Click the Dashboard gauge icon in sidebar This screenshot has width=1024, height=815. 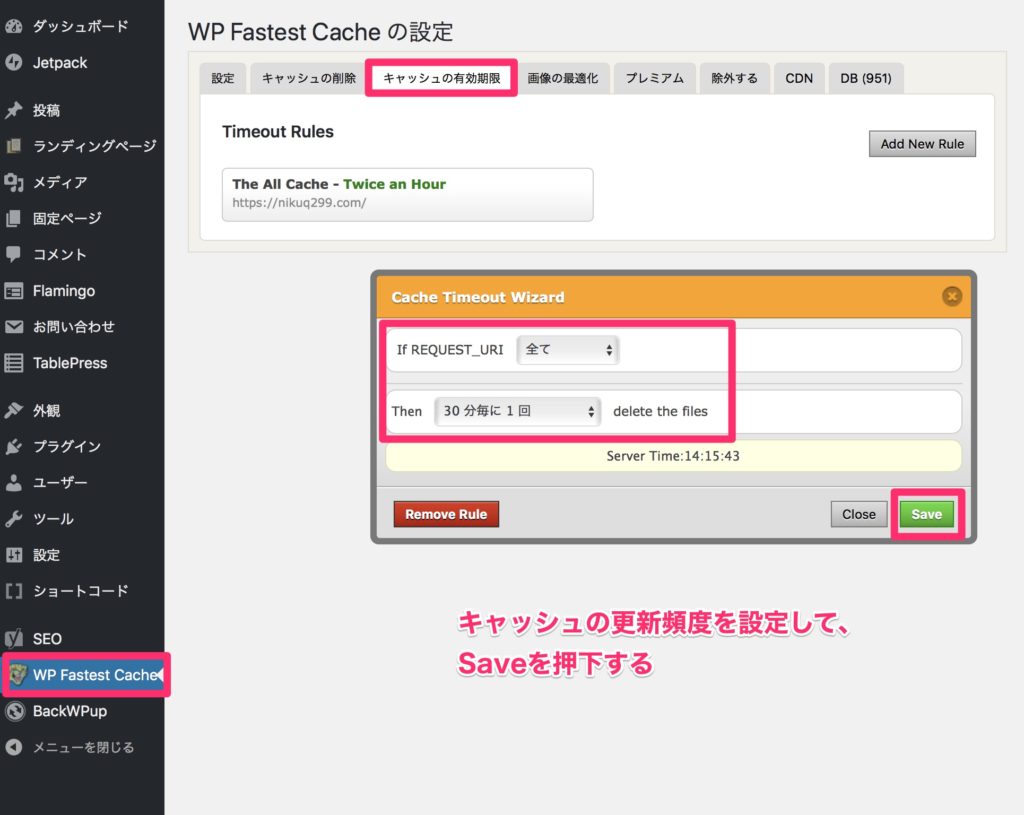[14, 26]
